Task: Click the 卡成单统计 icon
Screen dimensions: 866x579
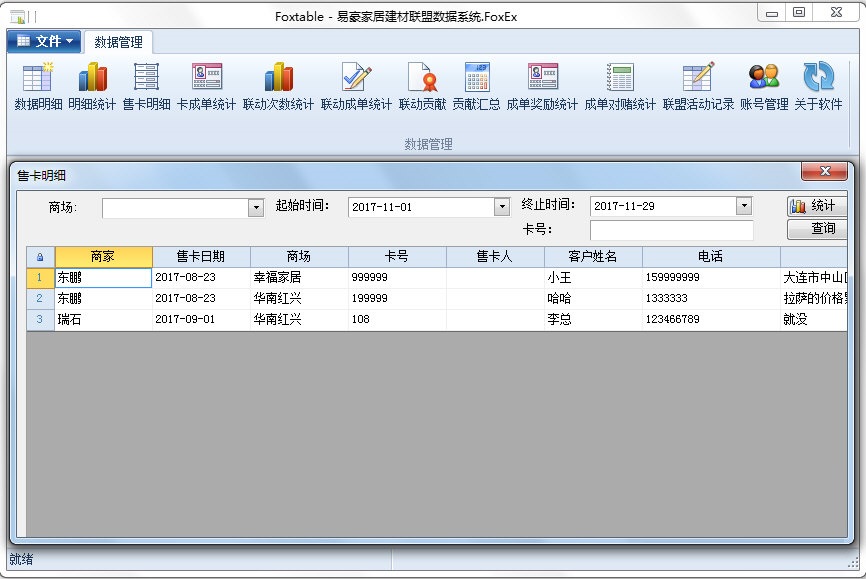Action: point(207,85)
